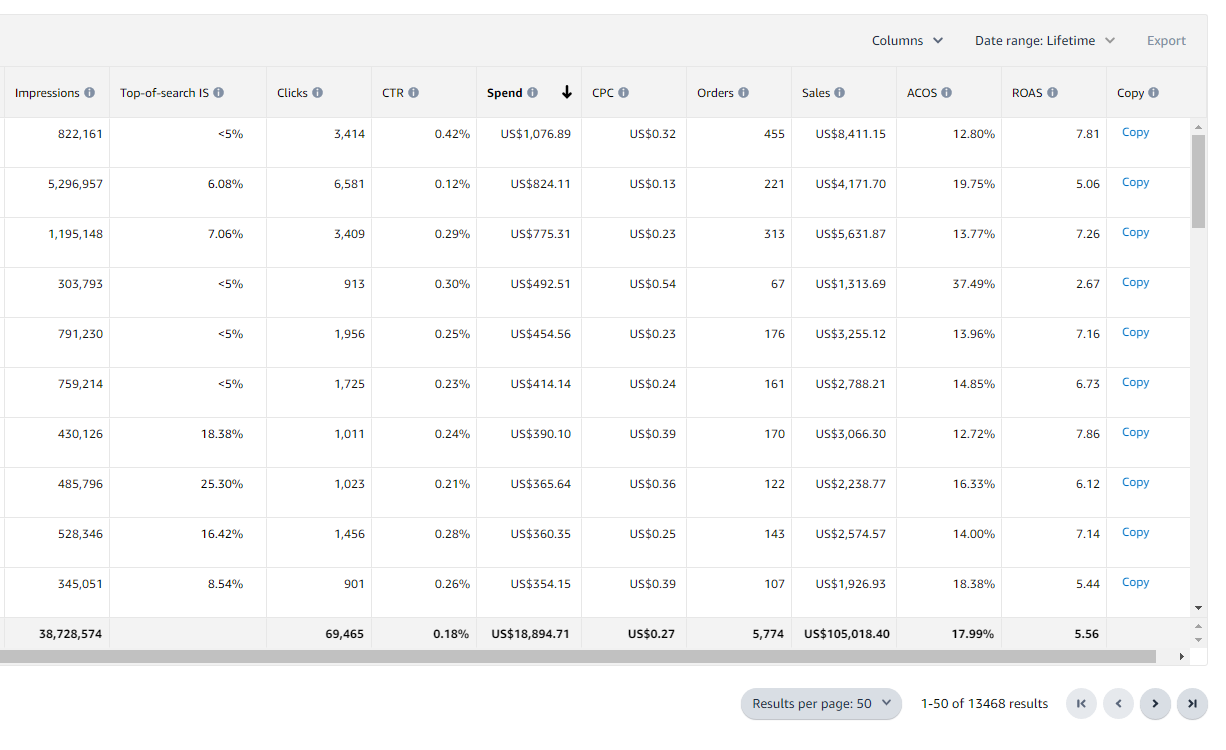Jump to the last results page

(1192, 704)
